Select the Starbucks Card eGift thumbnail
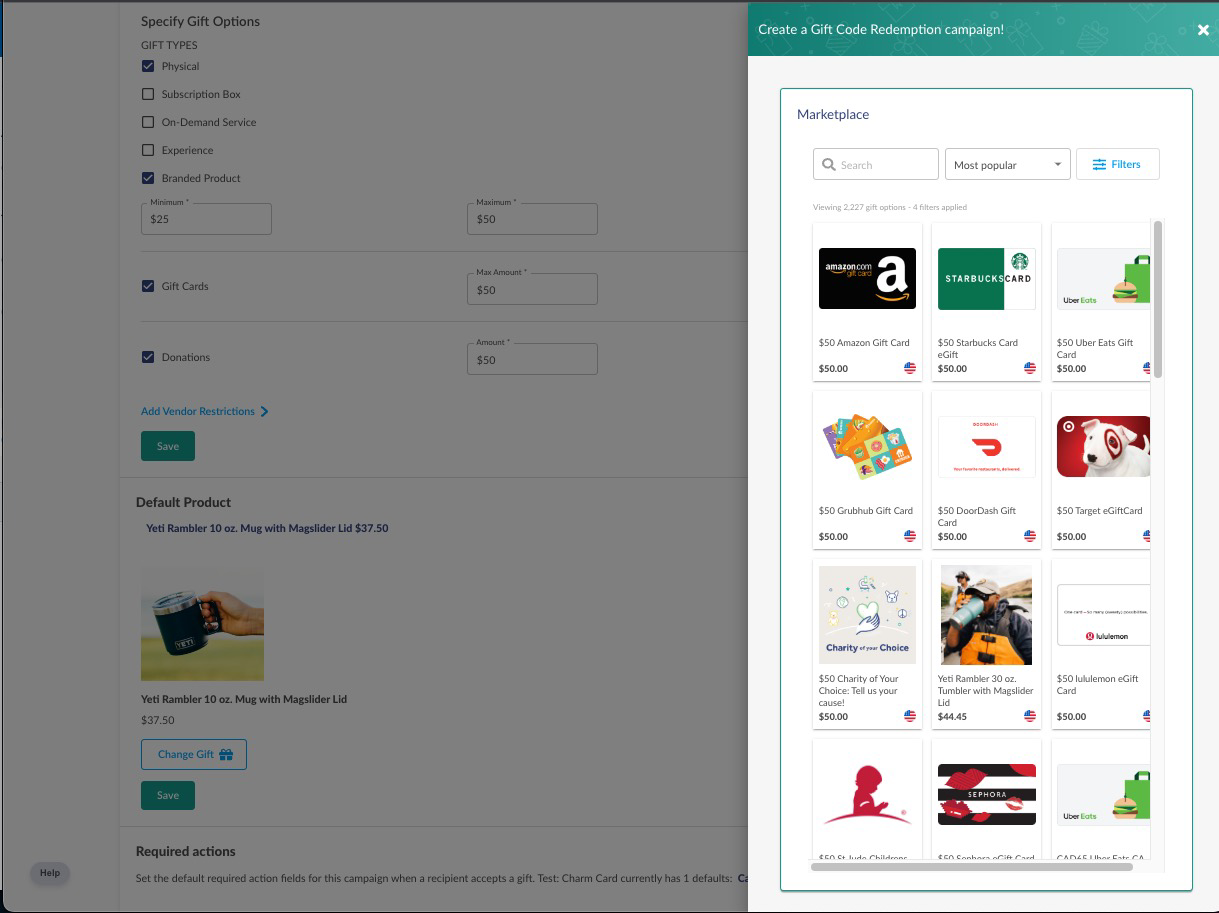 986,278
